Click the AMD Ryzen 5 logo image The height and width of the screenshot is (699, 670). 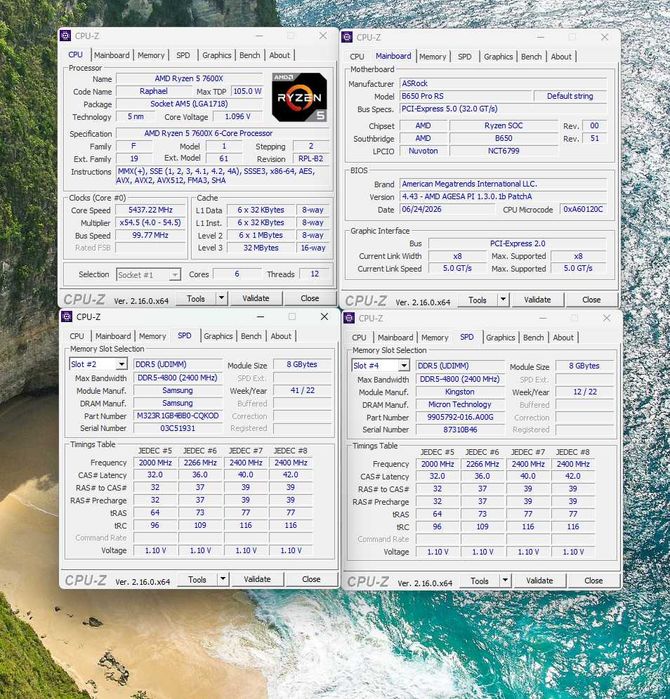coord(300,97)
